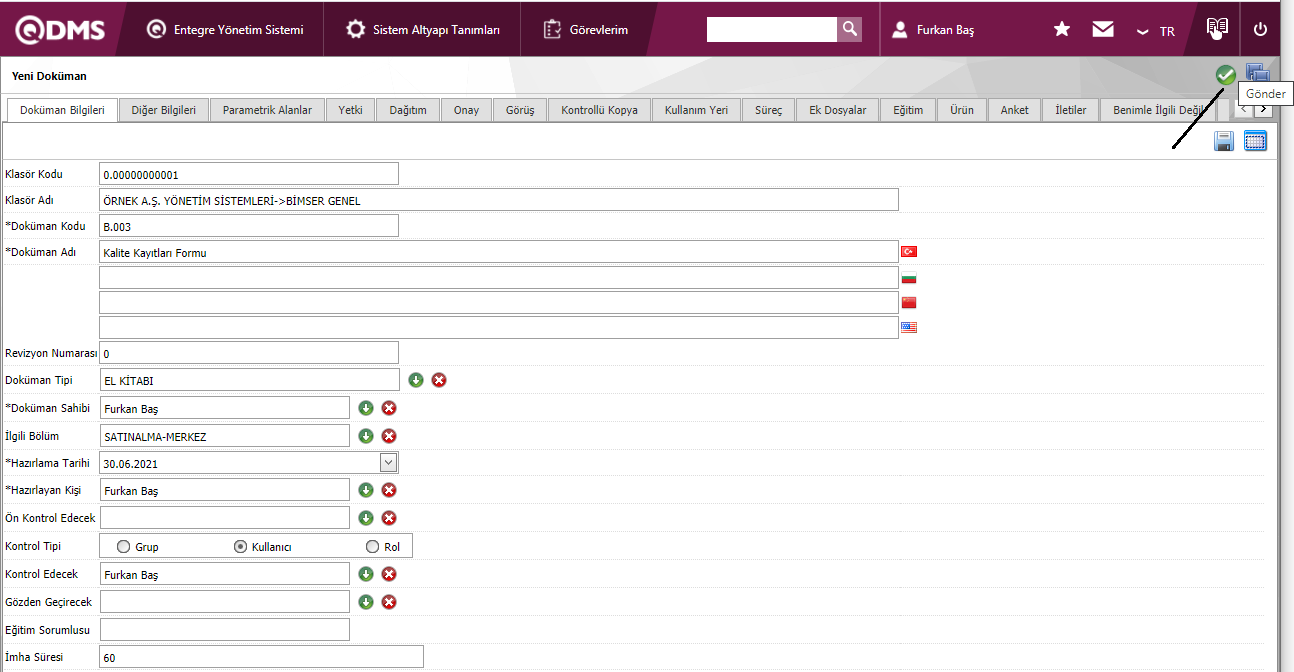Clear Doküman Tipi with red X icon
Image resolution: width=1294 pixels, height=672 pixels.
(x=439, y=380)
